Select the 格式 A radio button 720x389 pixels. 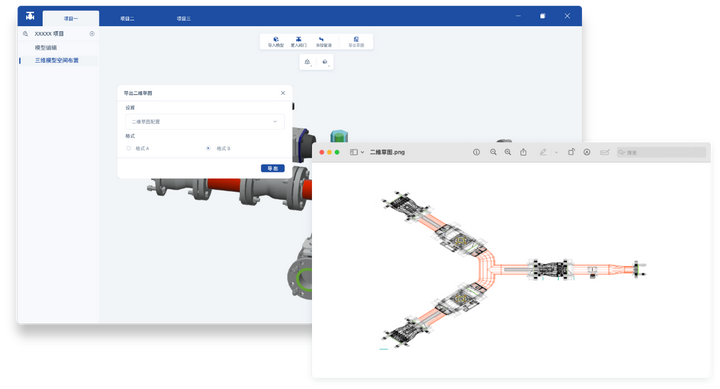[129, 148]
